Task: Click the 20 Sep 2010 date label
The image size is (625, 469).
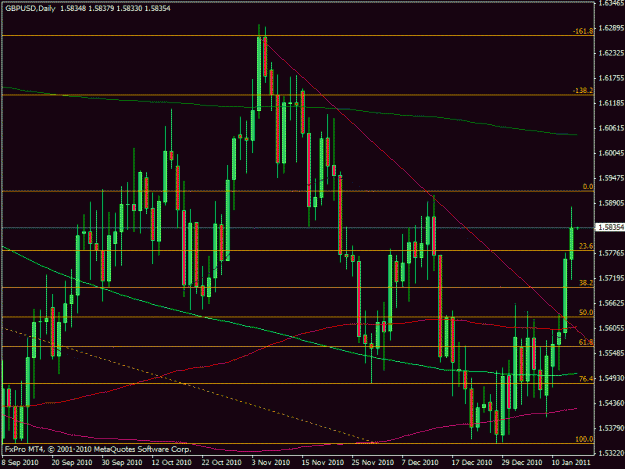Action: [72, 462]
